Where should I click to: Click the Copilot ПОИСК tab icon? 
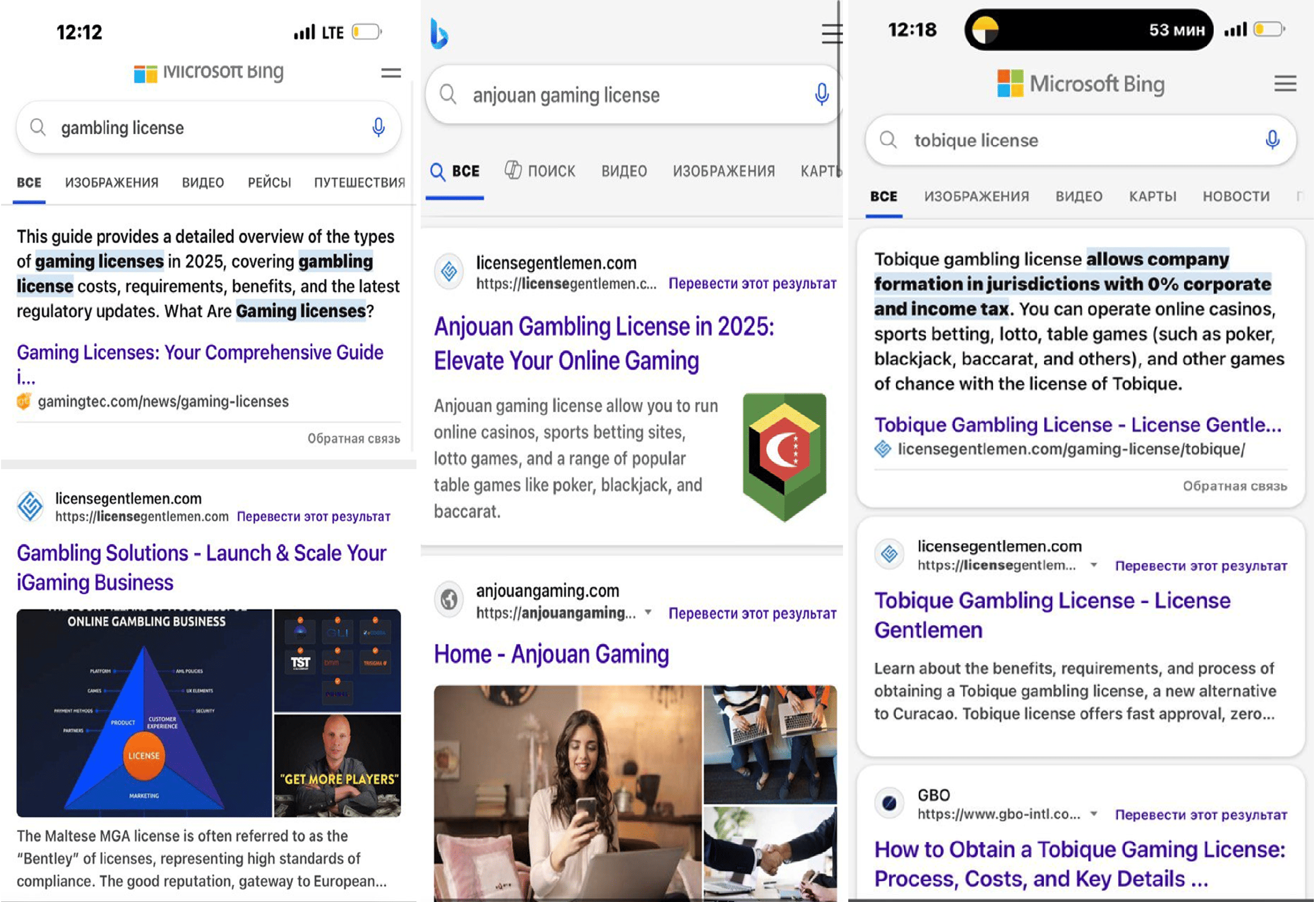(x=513, y=170)
